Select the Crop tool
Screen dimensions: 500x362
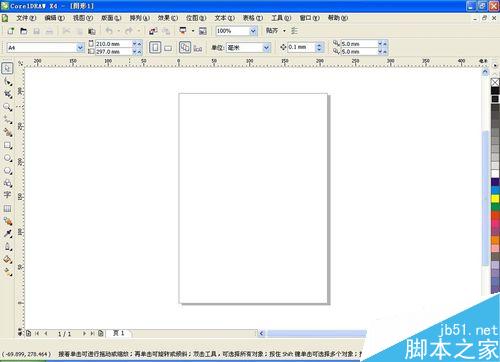[x=7, y=94]
